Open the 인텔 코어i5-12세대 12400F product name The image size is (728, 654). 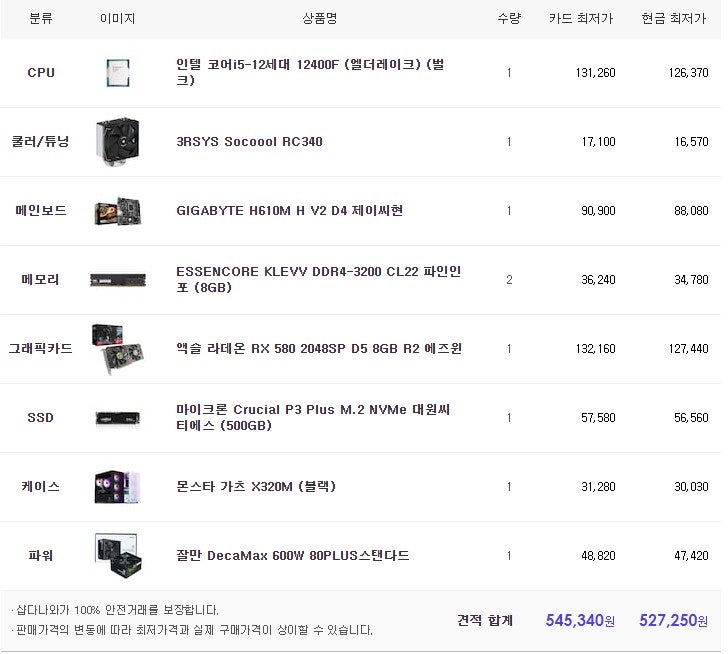tap(309, 73)
